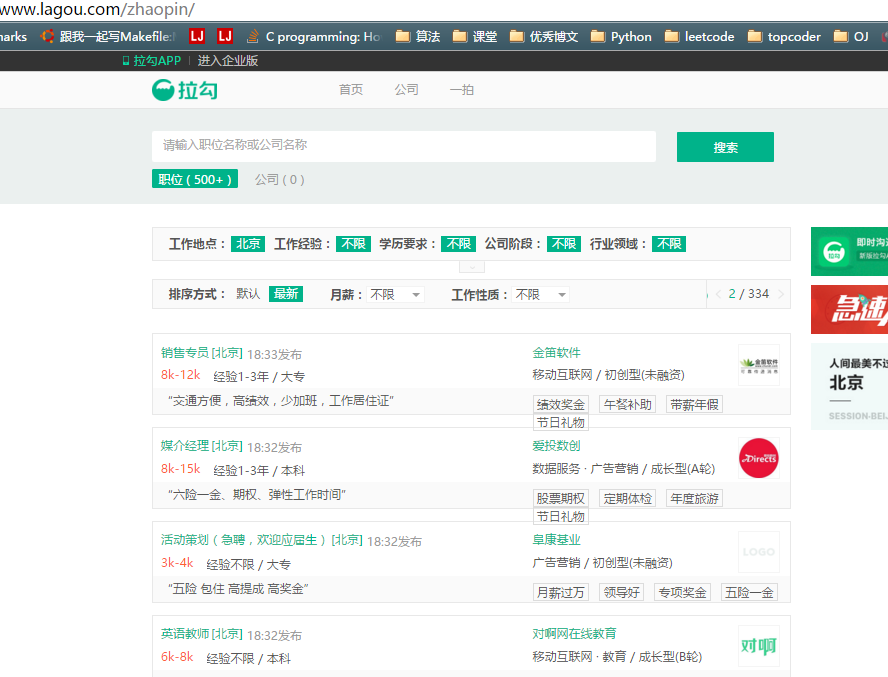
Task: Open the 拉勾APP link
Action: (152, 61)
